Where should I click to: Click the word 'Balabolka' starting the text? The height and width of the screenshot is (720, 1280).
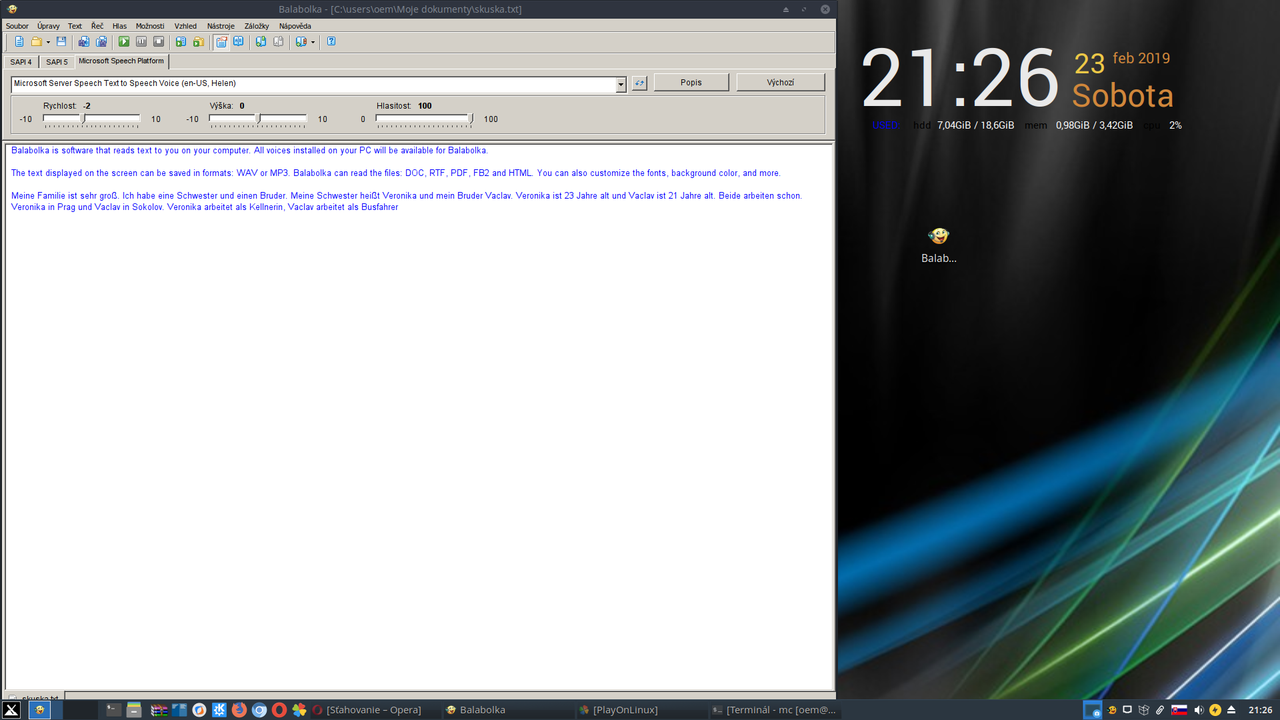point(30,151)
